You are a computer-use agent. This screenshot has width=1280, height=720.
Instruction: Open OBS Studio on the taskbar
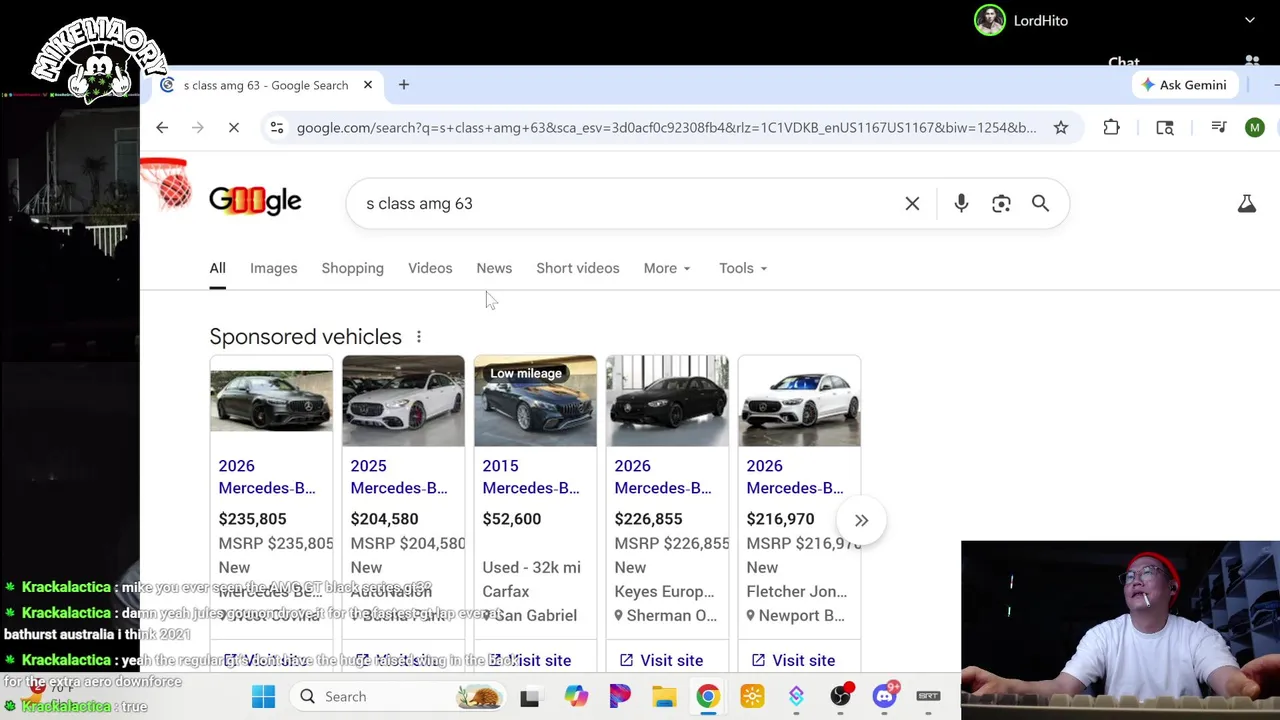click(x=842, y=697)
